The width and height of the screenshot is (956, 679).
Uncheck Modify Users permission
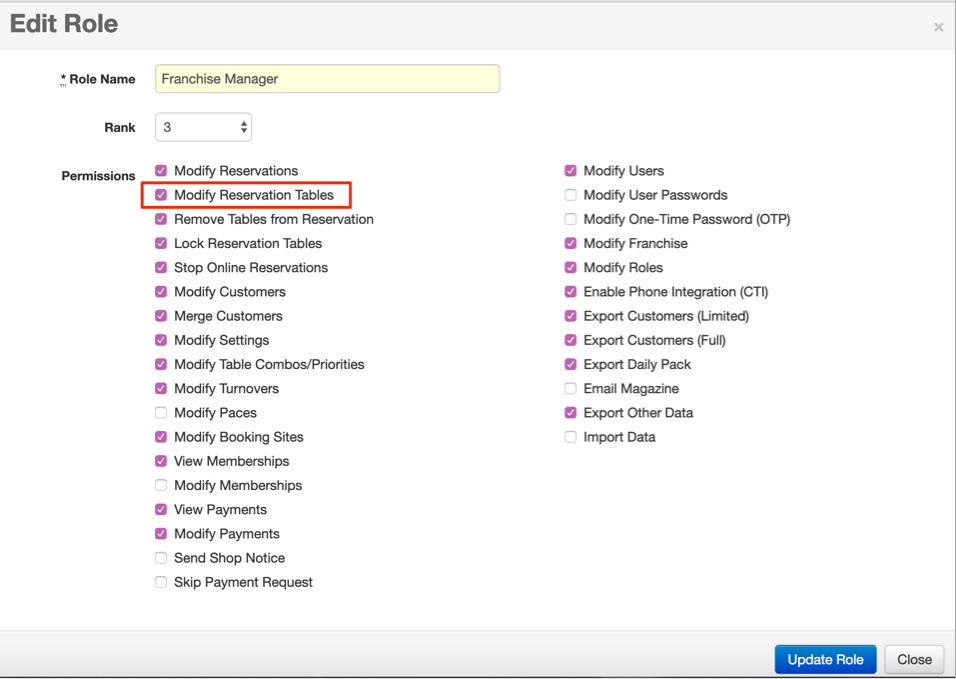coord(571,171)
